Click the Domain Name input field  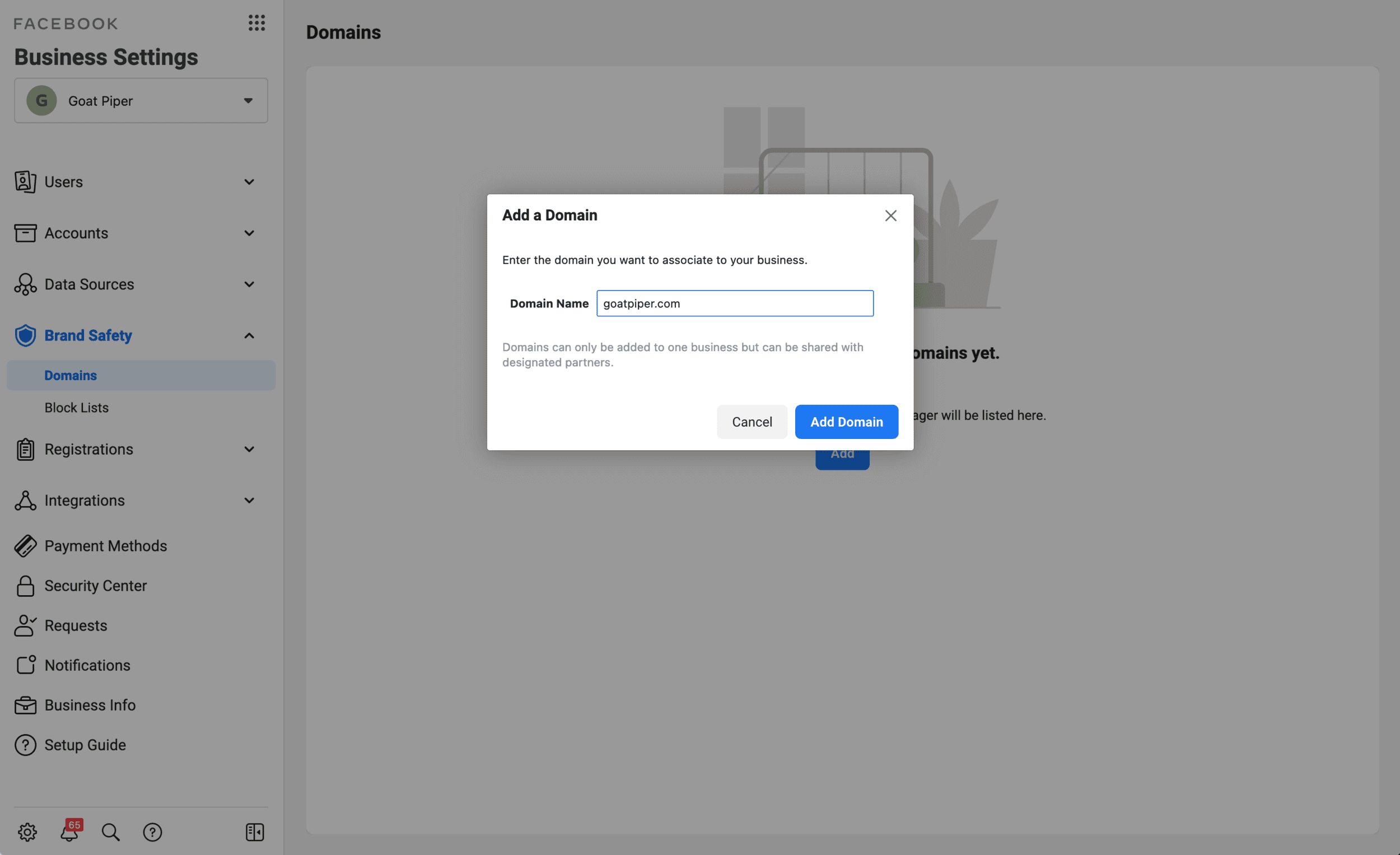pos(734,303)
